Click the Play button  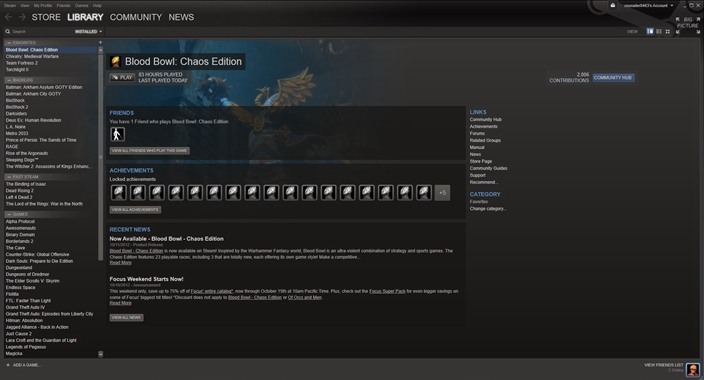(x=122, y=77)
